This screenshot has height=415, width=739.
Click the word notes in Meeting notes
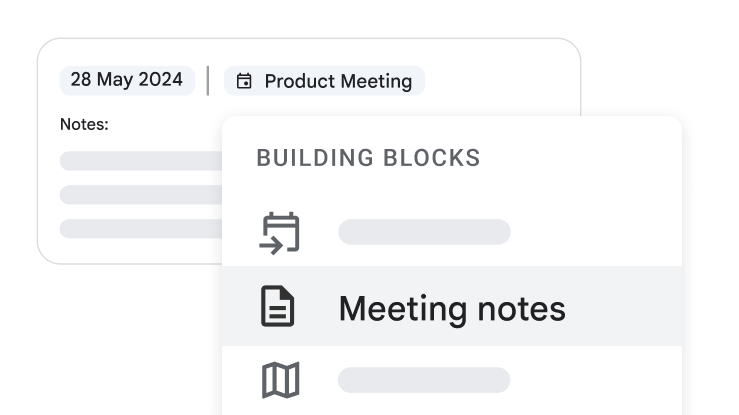[x=523, y=308]
